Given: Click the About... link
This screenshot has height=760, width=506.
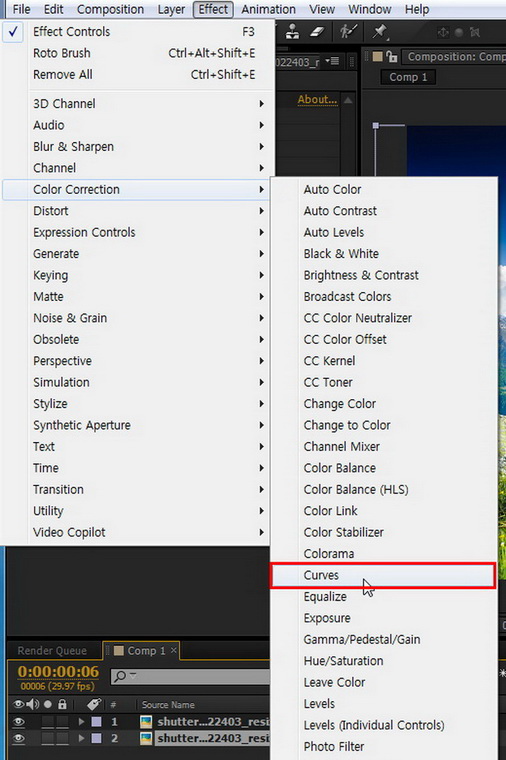Looking at the screenshot, I should point(317,99).
